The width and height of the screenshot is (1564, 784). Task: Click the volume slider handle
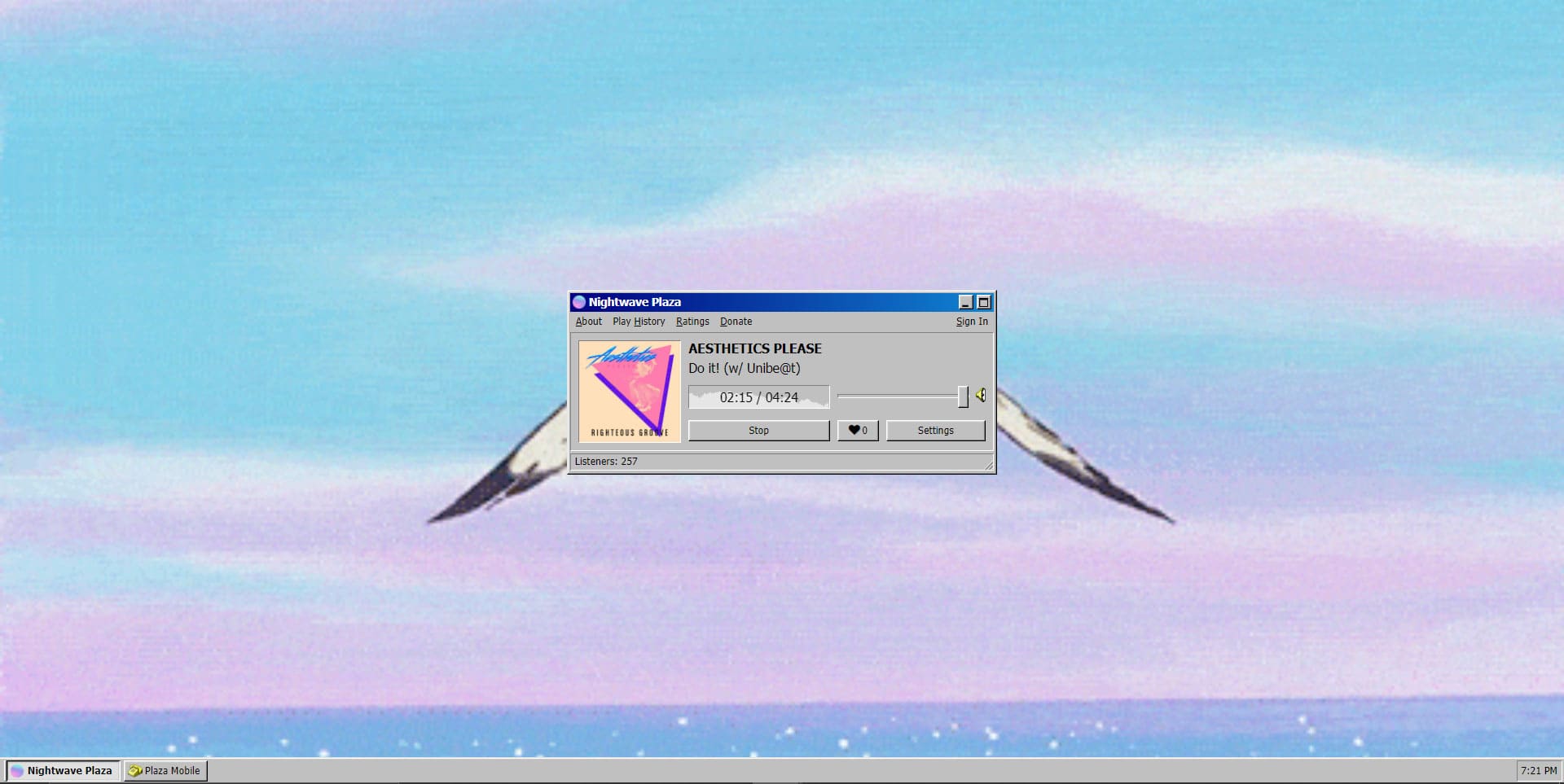pyautogui.click(x=963, y=396)
